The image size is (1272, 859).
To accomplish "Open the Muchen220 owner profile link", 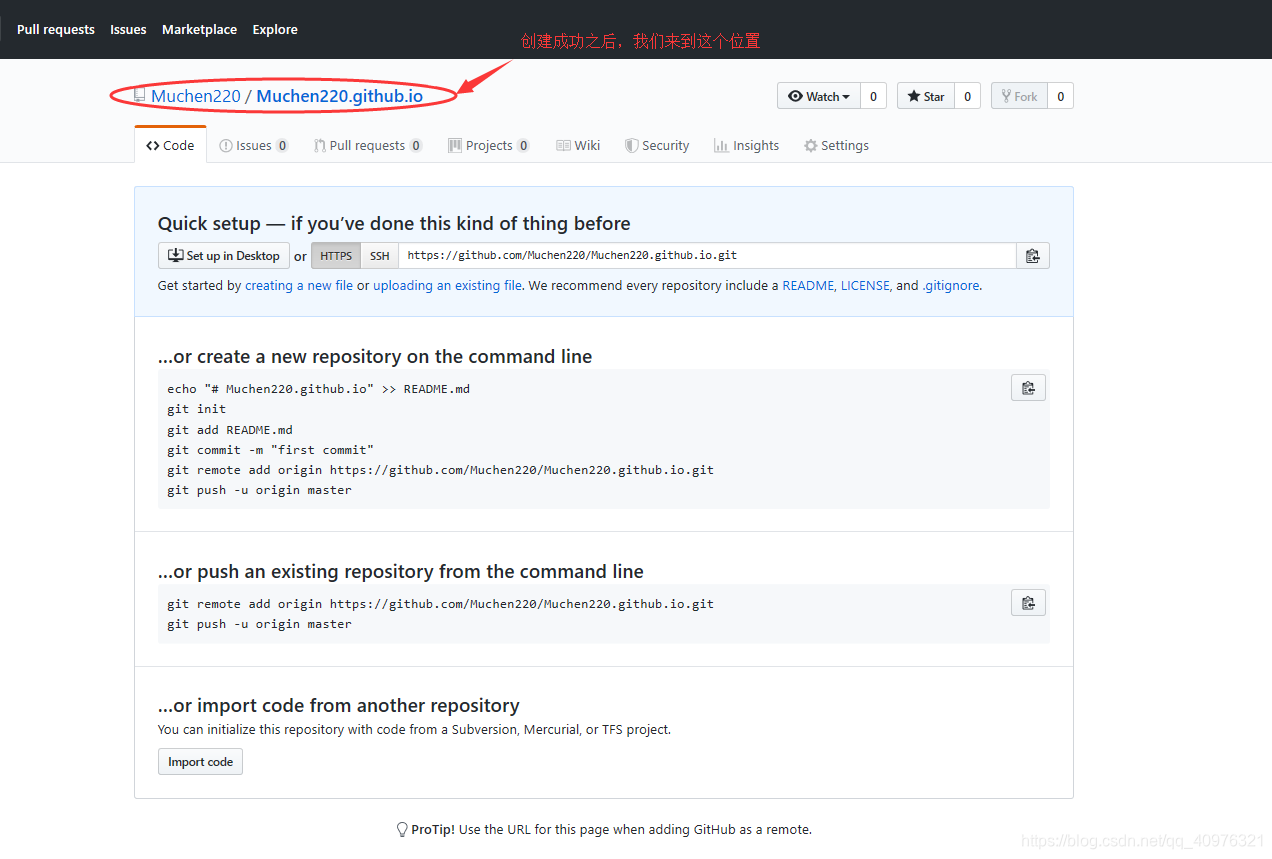I will (196, 96).
